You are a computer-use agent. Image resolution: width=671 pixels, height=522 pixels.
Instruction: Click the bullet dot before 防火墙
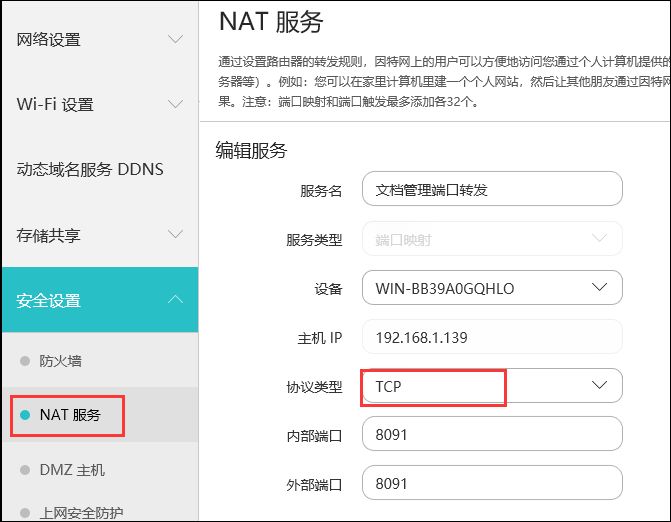pos(25,361)
